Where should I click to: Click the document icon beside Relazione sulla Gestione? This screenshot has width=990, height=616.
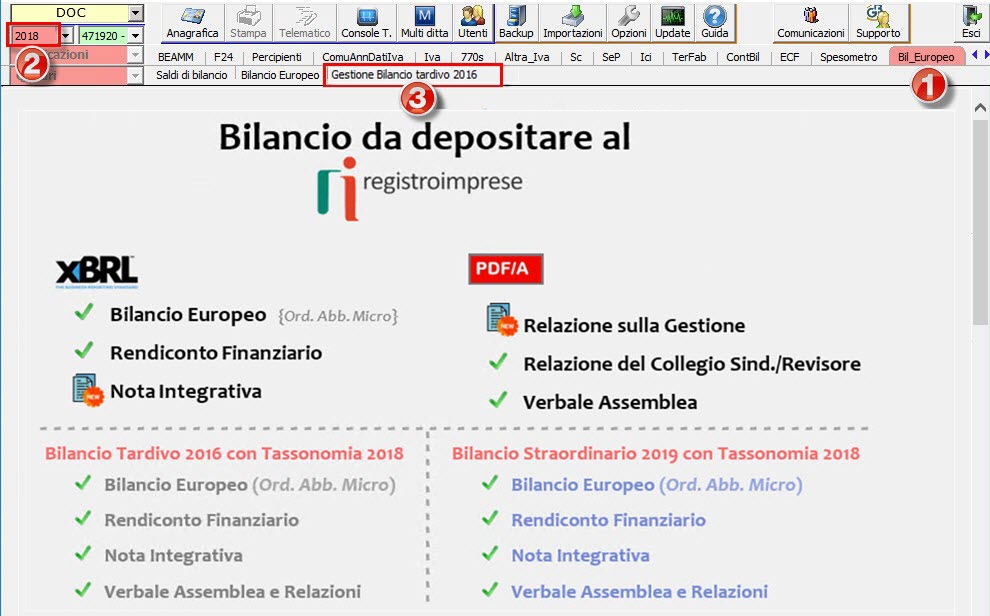502,319
